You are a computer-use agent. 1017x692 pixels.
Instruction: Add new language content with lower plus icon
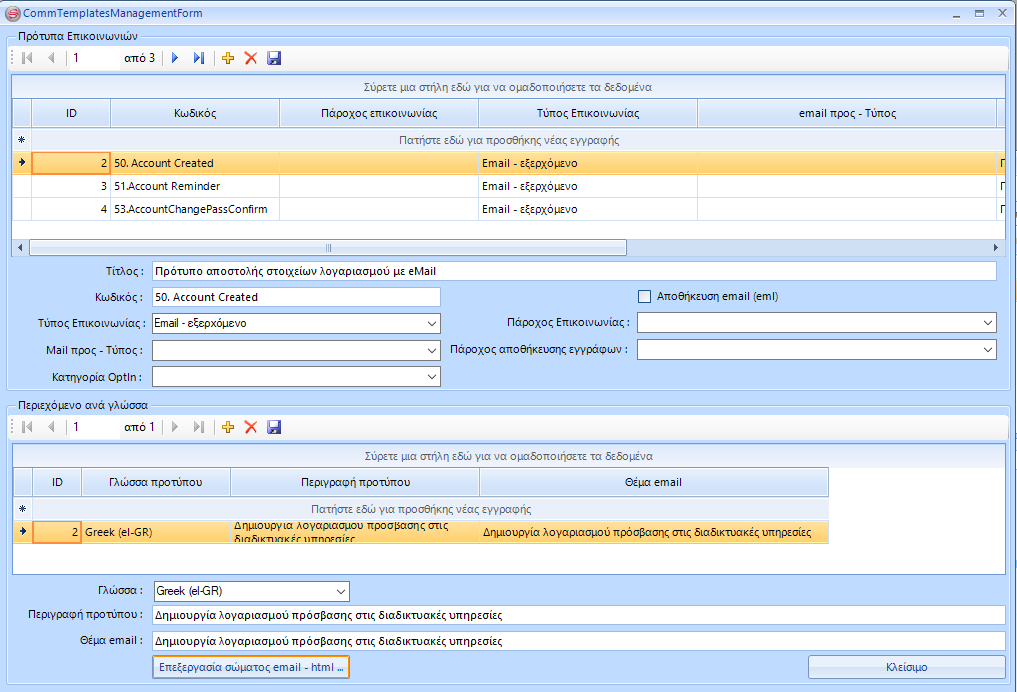coord(228,427)
